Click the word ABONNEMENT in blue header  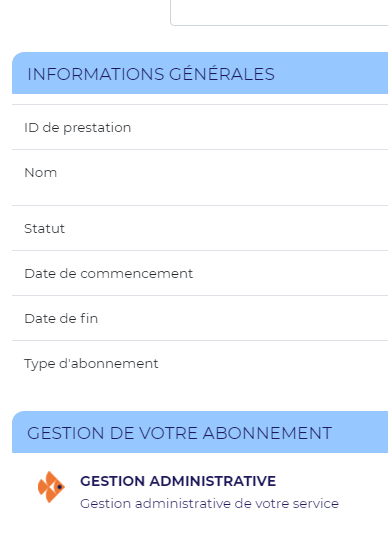267,433
